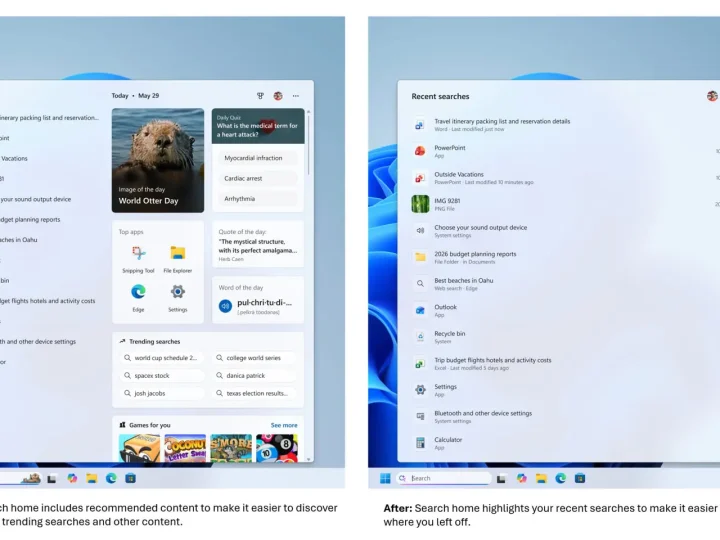Viewport: 720px width, 540px height.
Task: Open IMG 9281 PNG file thumbnail
Action: 420,204
